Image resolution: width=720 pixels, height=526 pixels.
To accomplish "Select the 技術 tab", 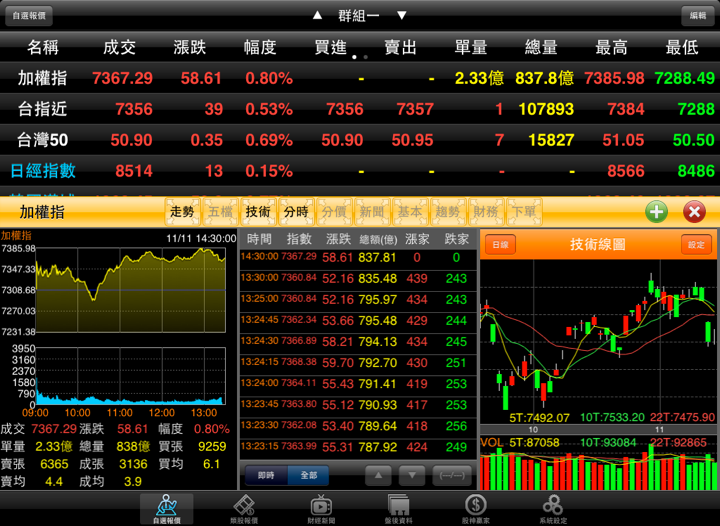I will 258,212.
